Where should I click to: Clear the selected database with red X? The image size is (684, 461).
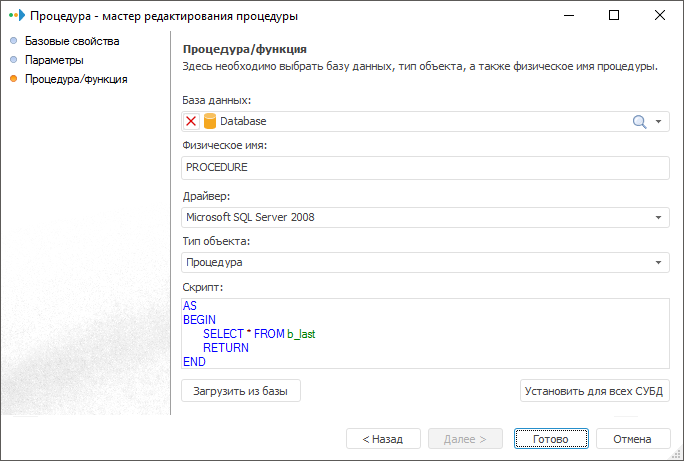(192, 121)
